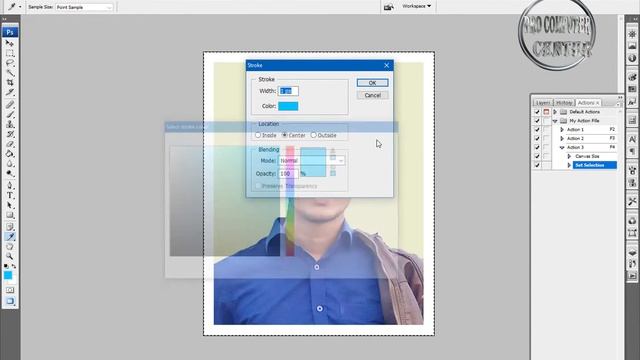Select the Eyedropper tool in toolbox
The width and height of the screenshot is (640, 360).
[x=10, y=236]
